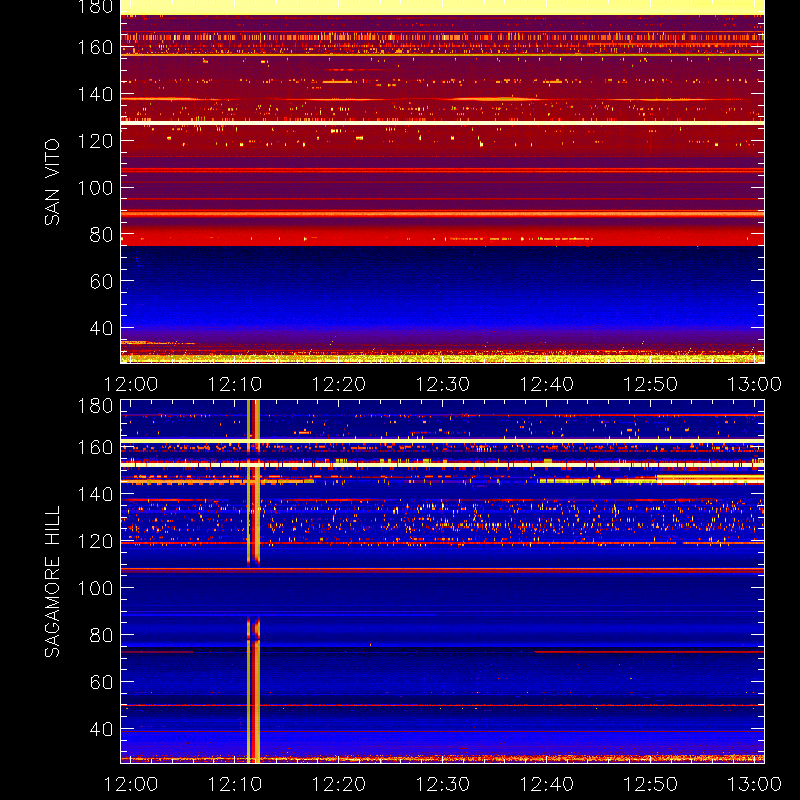Click the 12:10 label below Sagamore Hill panel
Viewport: 800px width, 800px height.
click(235, 784)
